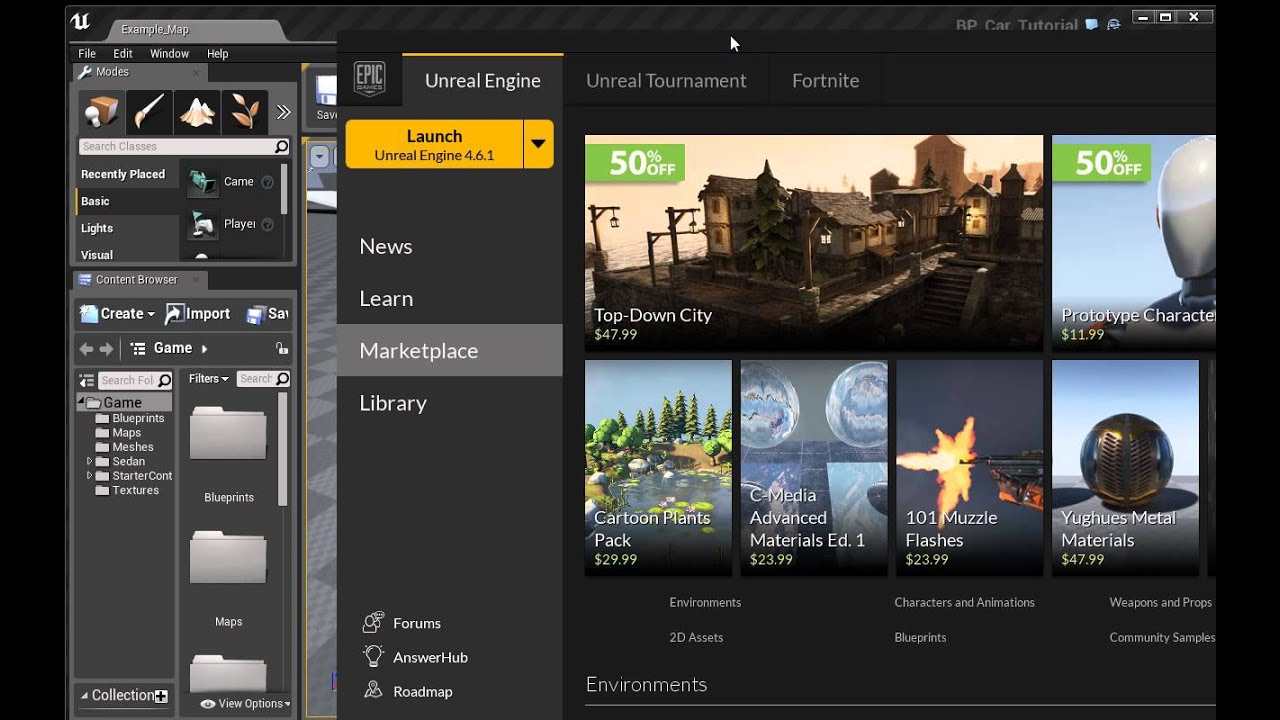The height and width of the screenshot is (720, 1280).
Task: Select the Lights category in Modes
Action: [128, 228]
